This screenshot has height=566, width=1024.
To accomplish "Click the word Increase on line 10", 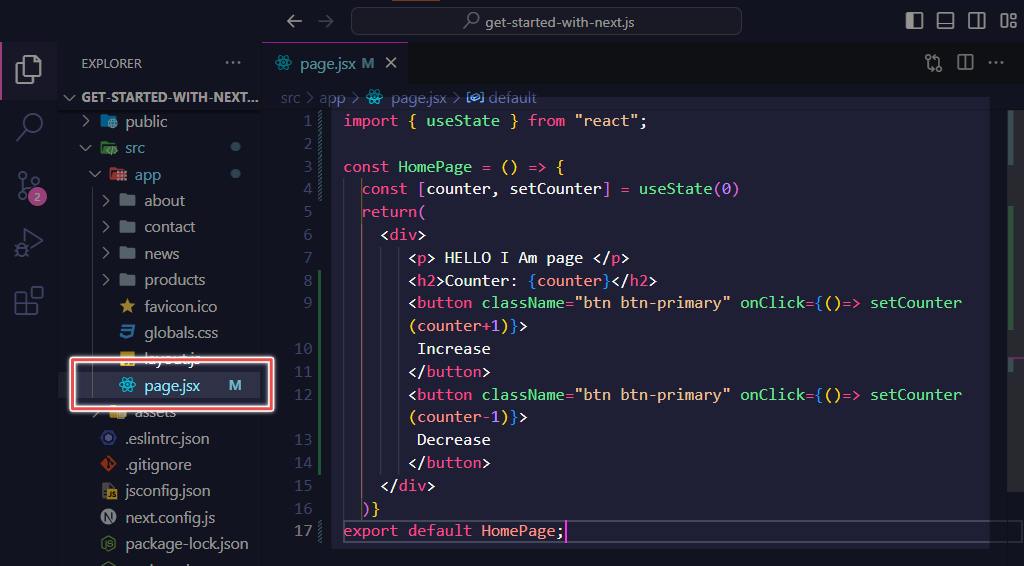I will 454,349.
